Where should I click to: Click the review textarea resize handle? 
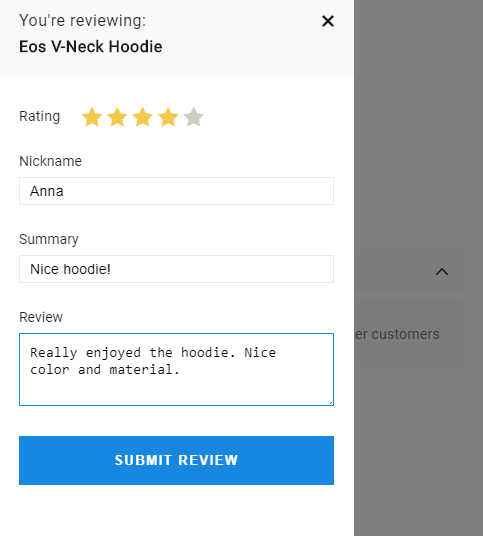pyautogui.click(x=331, y=403)
